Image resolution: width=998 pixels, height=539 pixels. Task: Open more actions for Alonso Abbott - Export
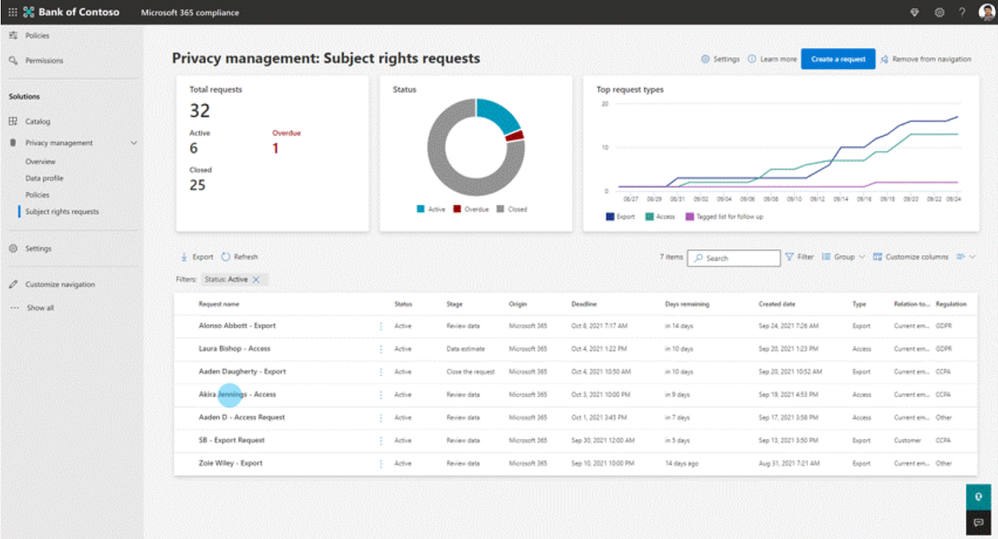(381, 326)
